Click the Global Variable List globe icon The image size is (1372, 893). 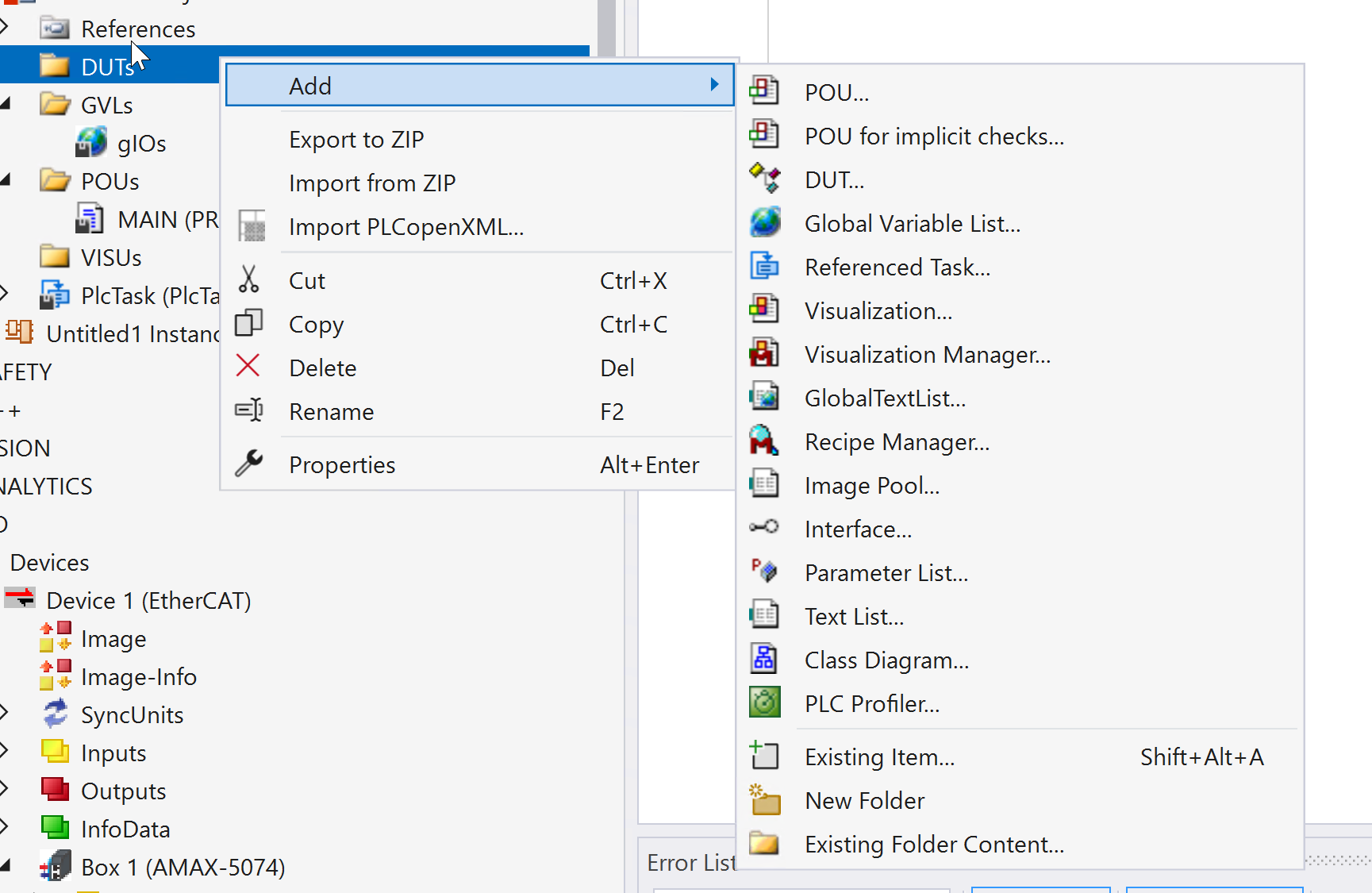(x=764, y=223)
